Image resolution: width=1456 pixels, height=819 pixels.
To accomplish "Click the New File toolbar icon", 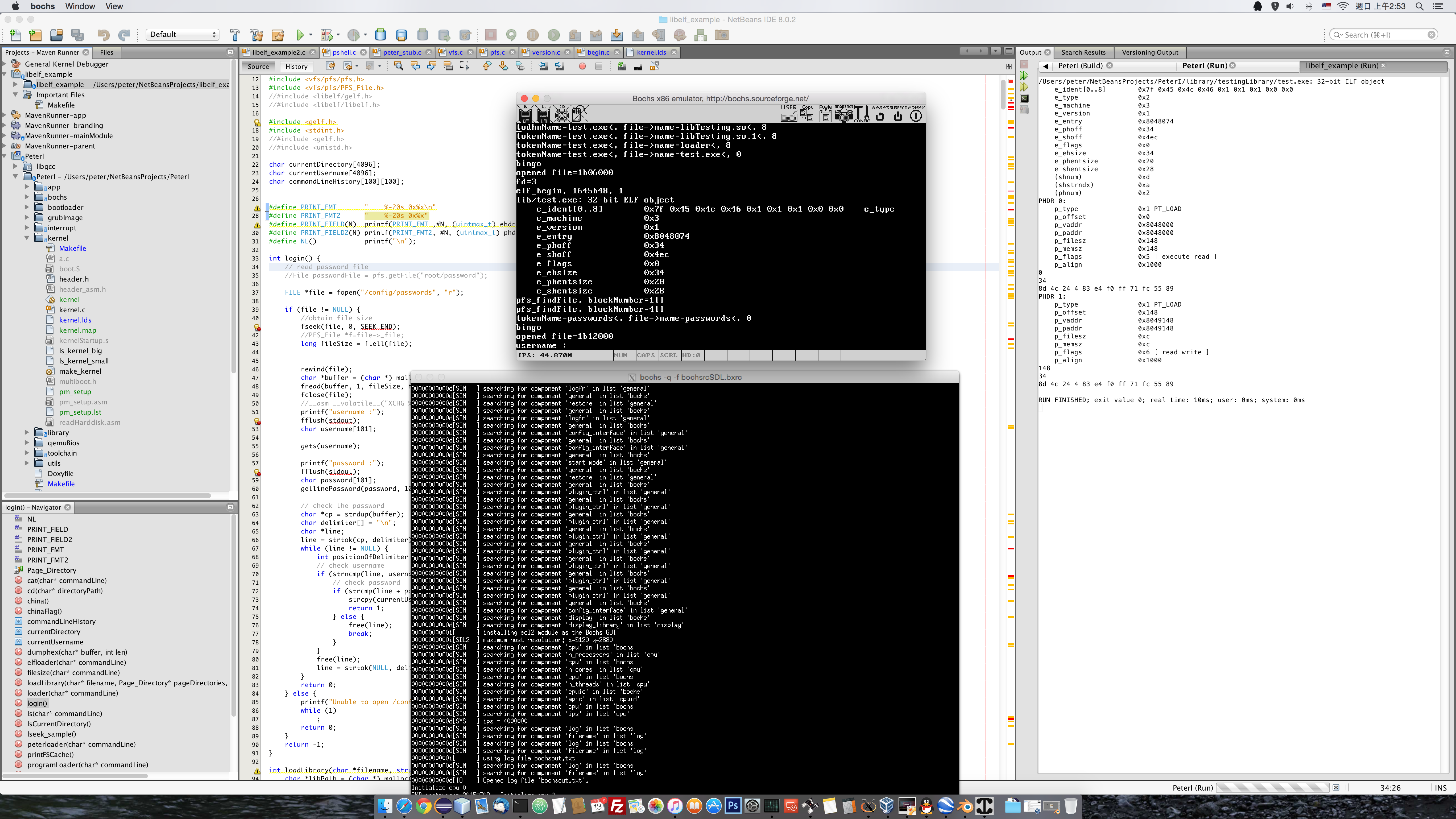I will click(x=15, y=34).
